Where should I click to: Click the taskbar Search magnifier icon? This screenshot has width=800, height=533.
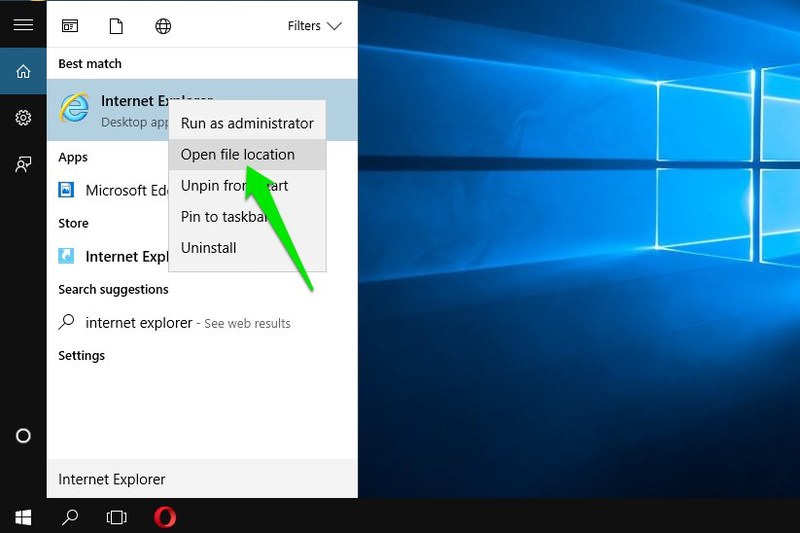(70, 517)
